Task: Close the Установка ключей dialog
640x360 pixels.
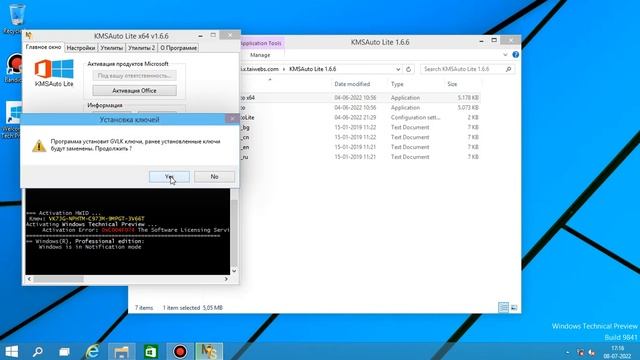Action: click(x=232, y=119)
